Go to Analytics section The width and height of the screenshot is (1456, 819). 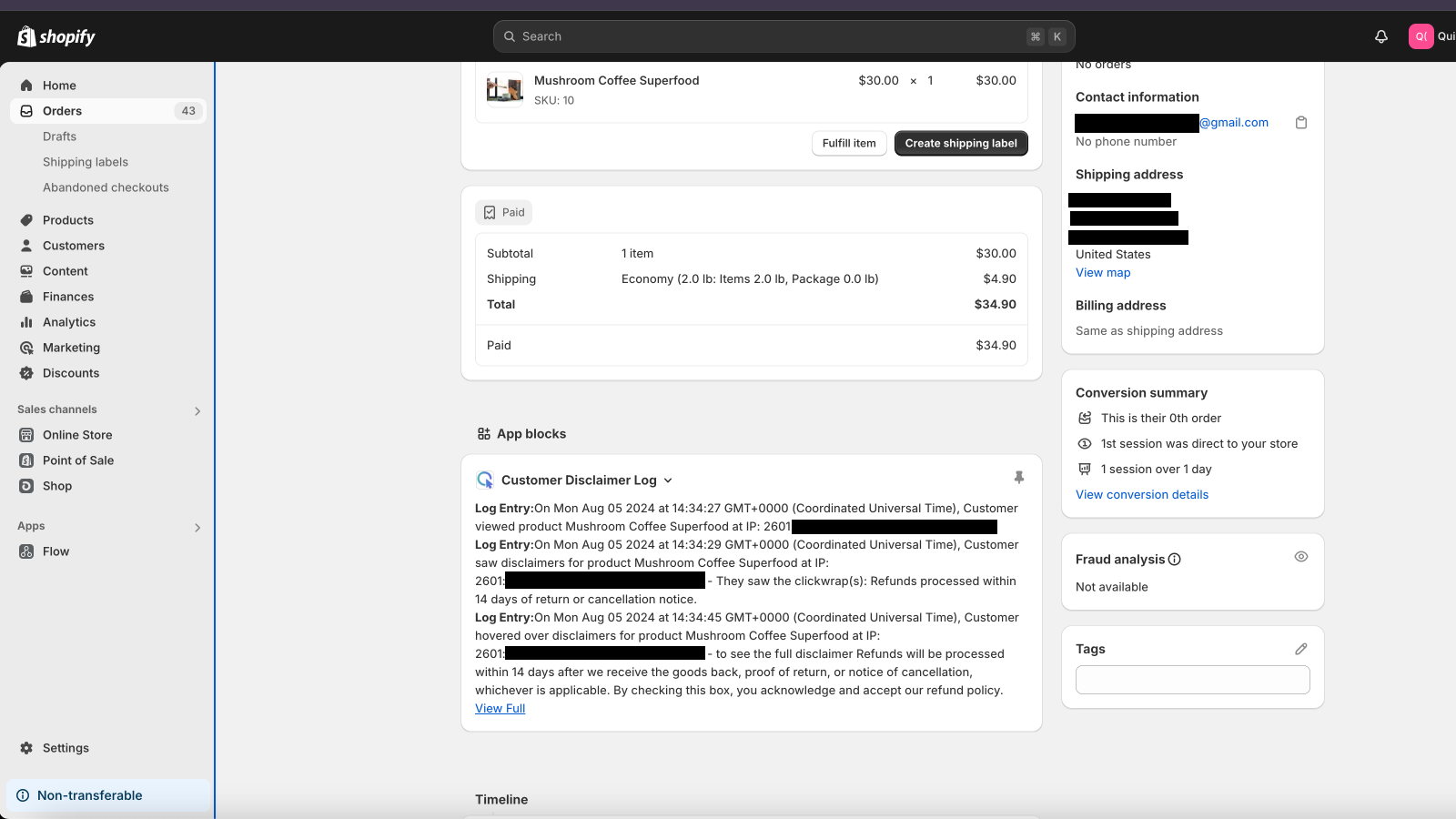click(69, 322)
